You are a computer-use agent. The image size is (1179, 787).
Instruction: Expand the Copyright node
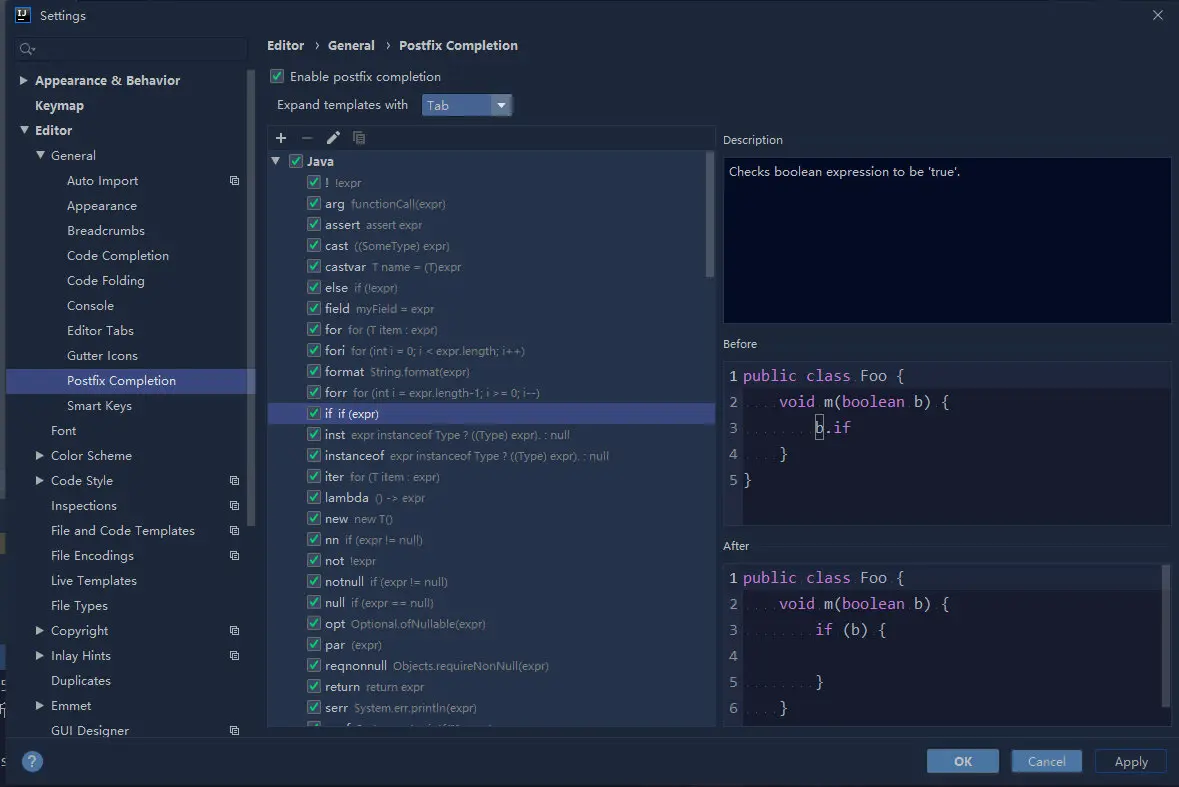tap(40, 631)
